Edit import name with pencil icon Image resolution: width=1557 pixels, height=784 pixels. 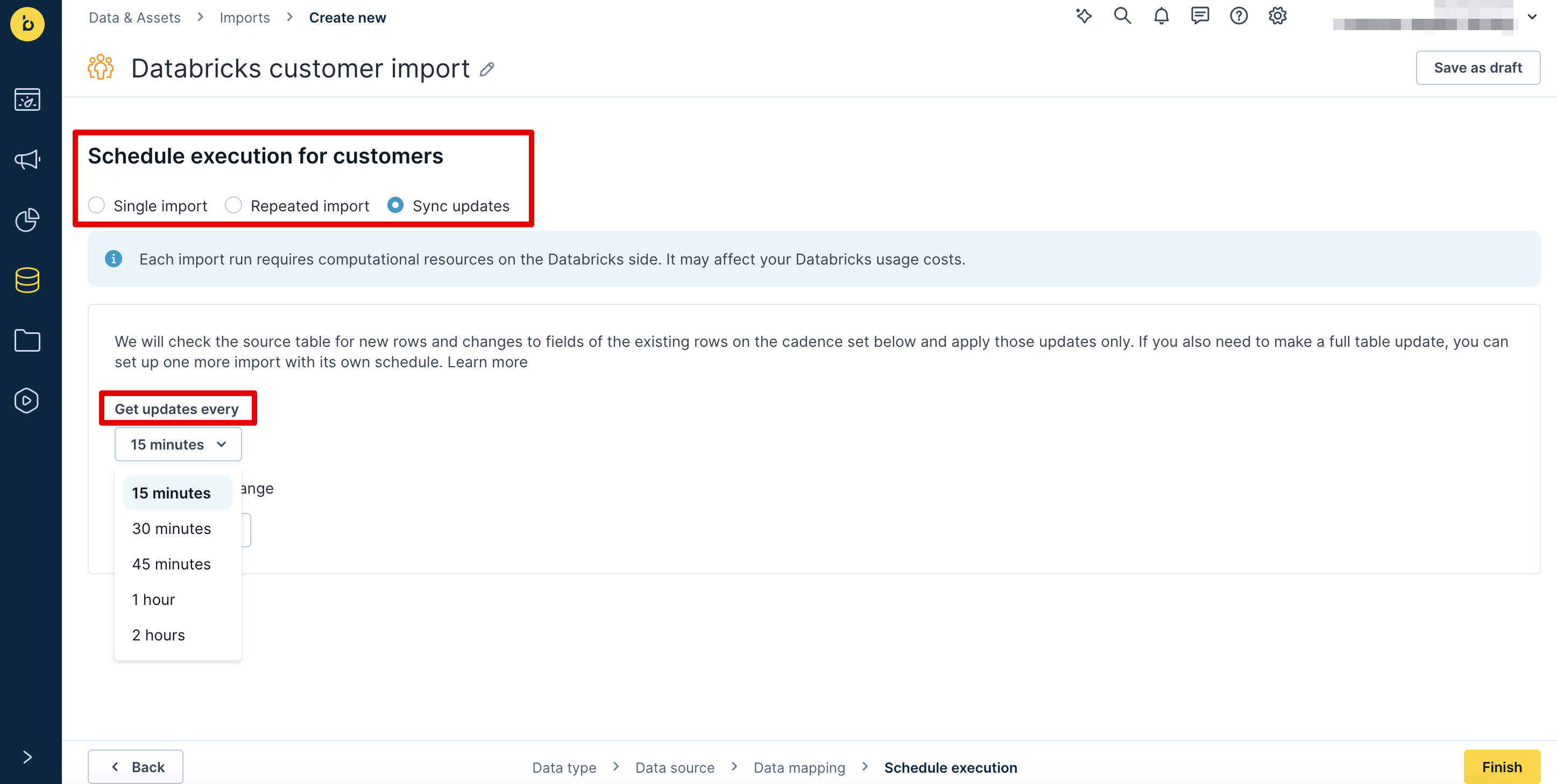(487, 69)
